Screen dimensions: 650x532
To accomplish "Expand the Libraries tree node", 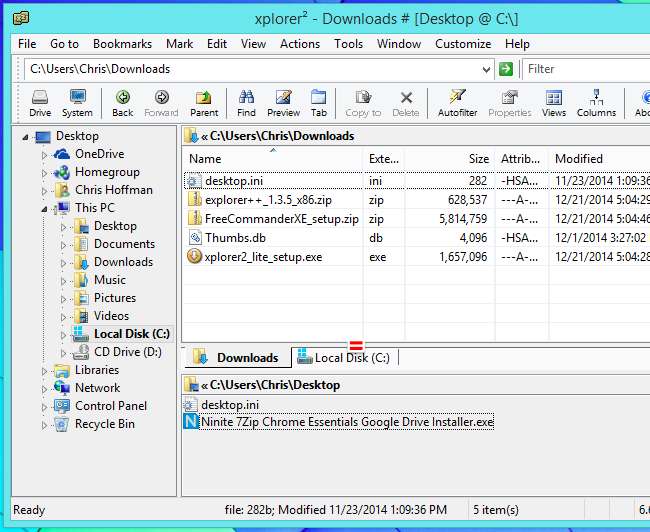I will pos(44,370).
